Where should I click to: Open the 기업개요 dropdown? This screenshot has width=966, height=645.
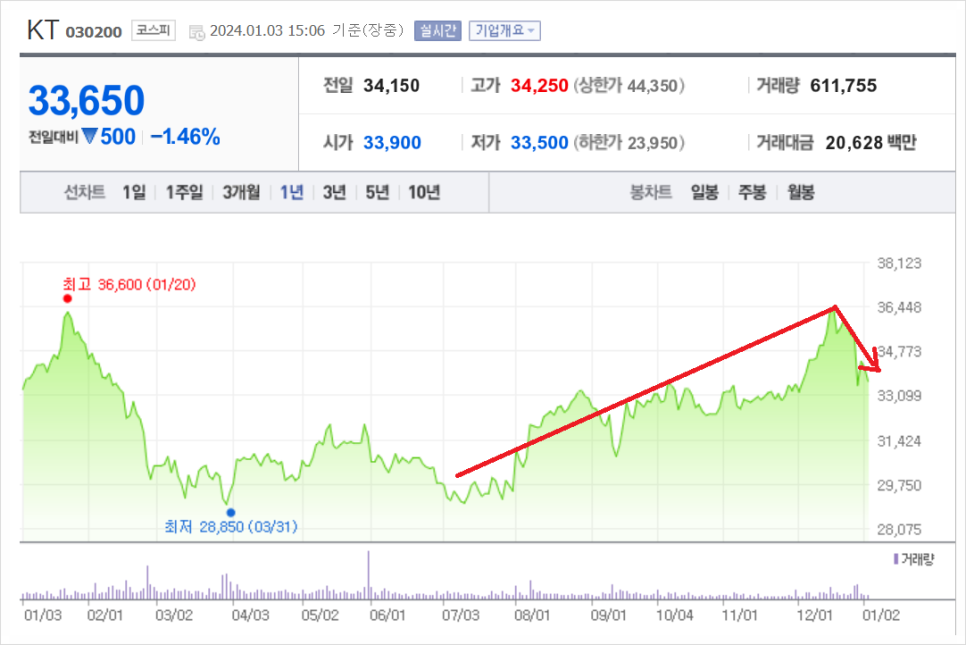coord(505,30)
